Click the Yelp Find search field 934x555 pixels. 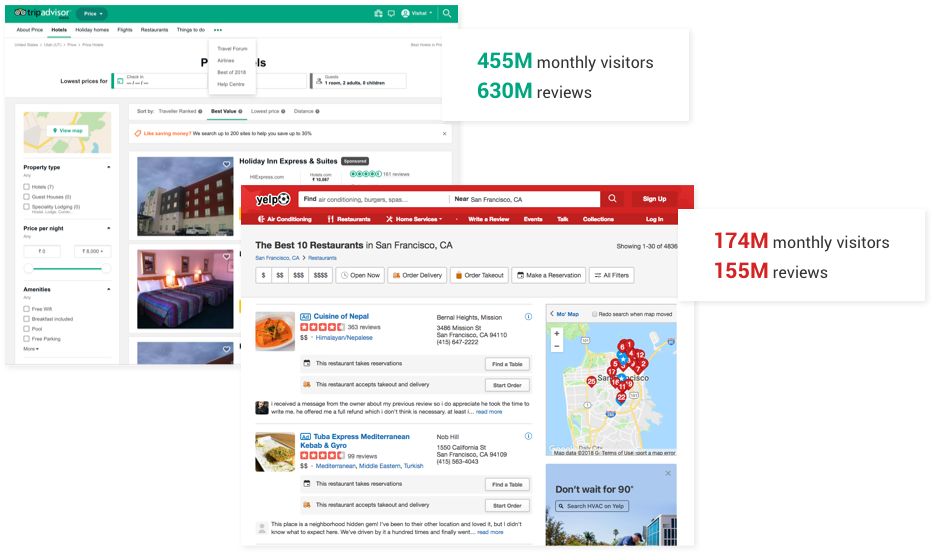point(373,199)
